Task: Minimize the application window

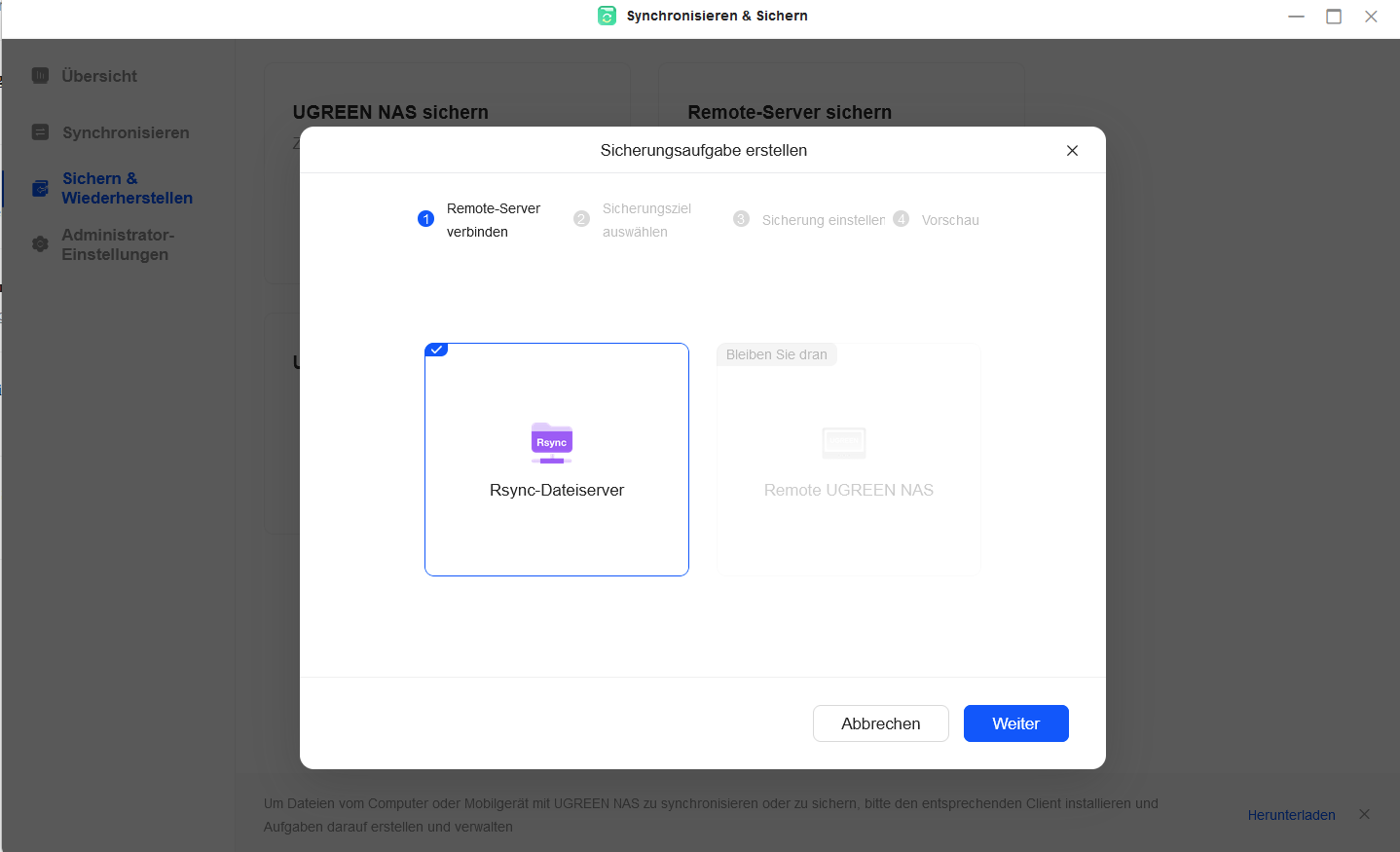Action: tap(1296, 17)
